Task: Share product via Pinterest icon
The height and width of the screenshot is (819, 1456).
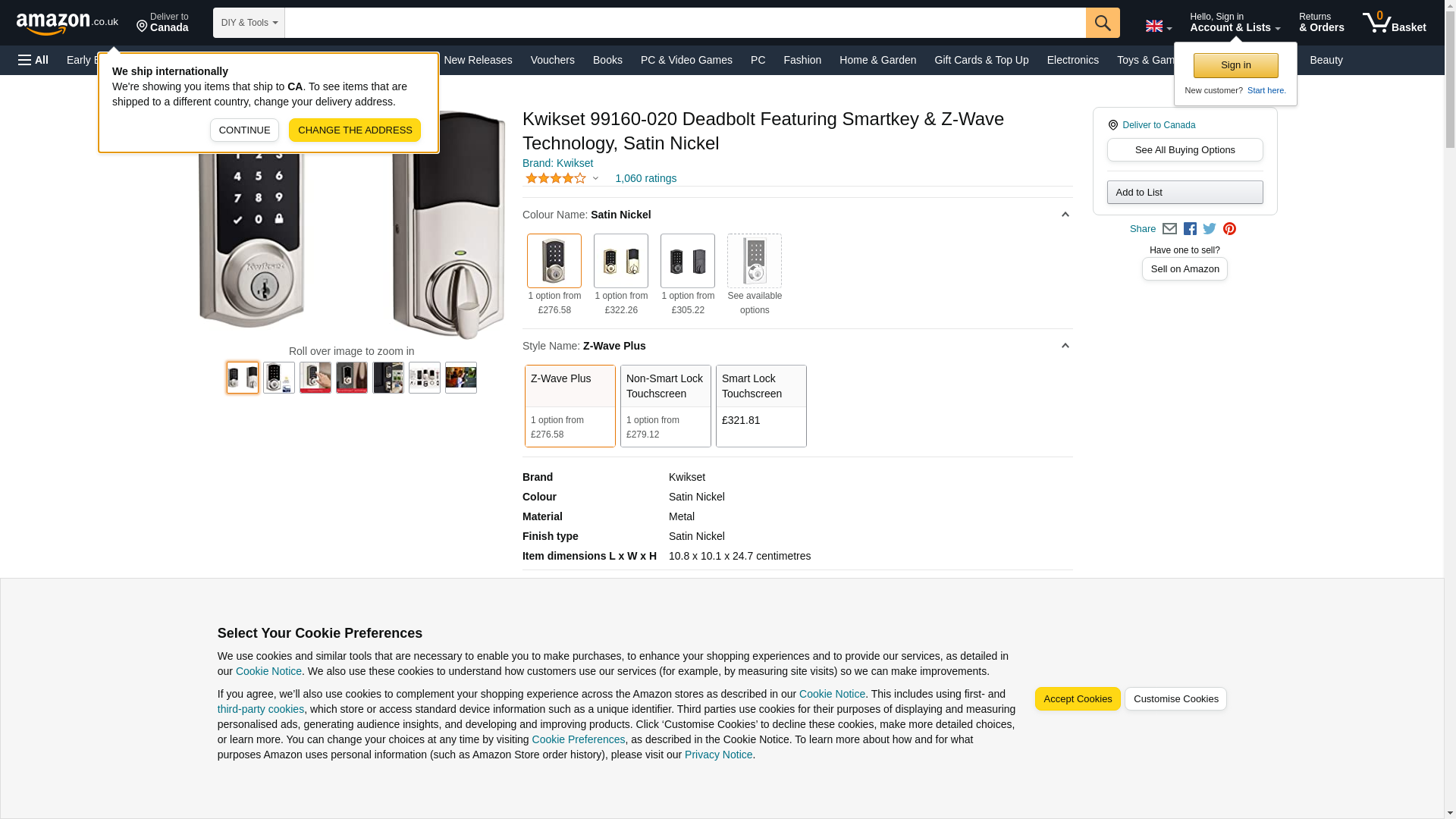Action: point(1229,229)
